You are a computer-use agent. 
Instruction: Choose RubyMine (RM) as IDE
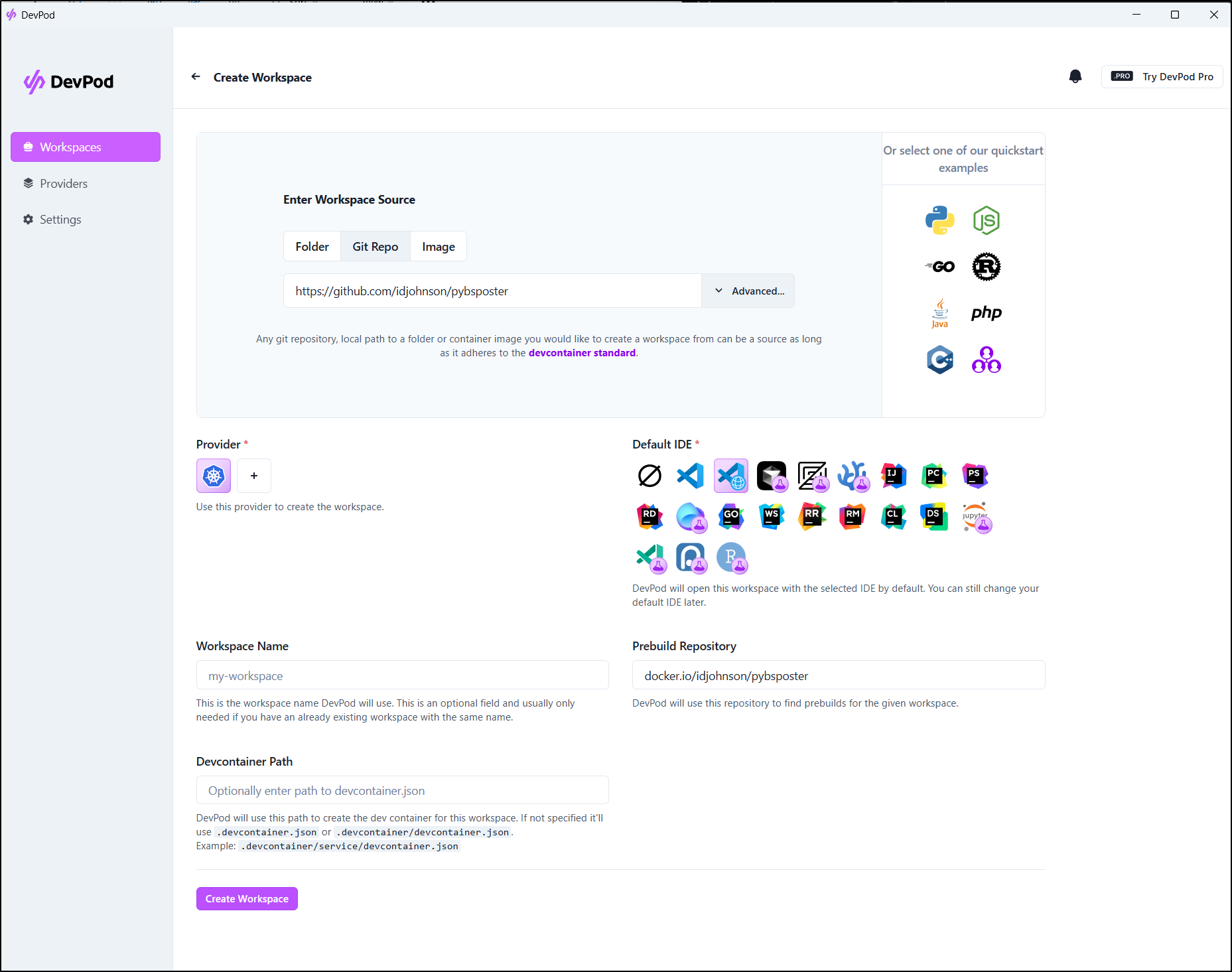point(853,516)
